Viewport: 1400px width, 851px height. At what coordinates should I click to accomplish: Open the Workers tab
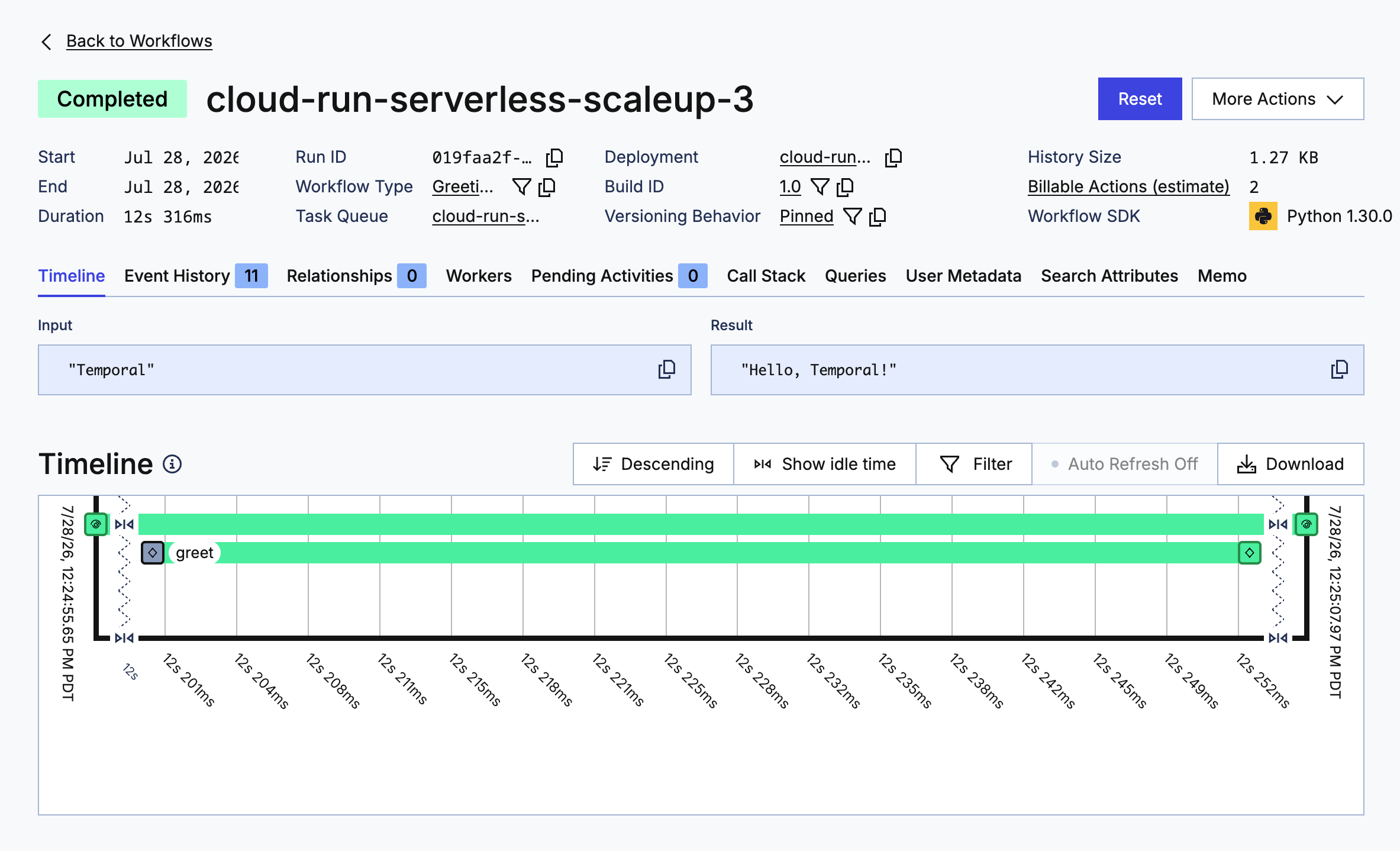(x=479, y=276)
